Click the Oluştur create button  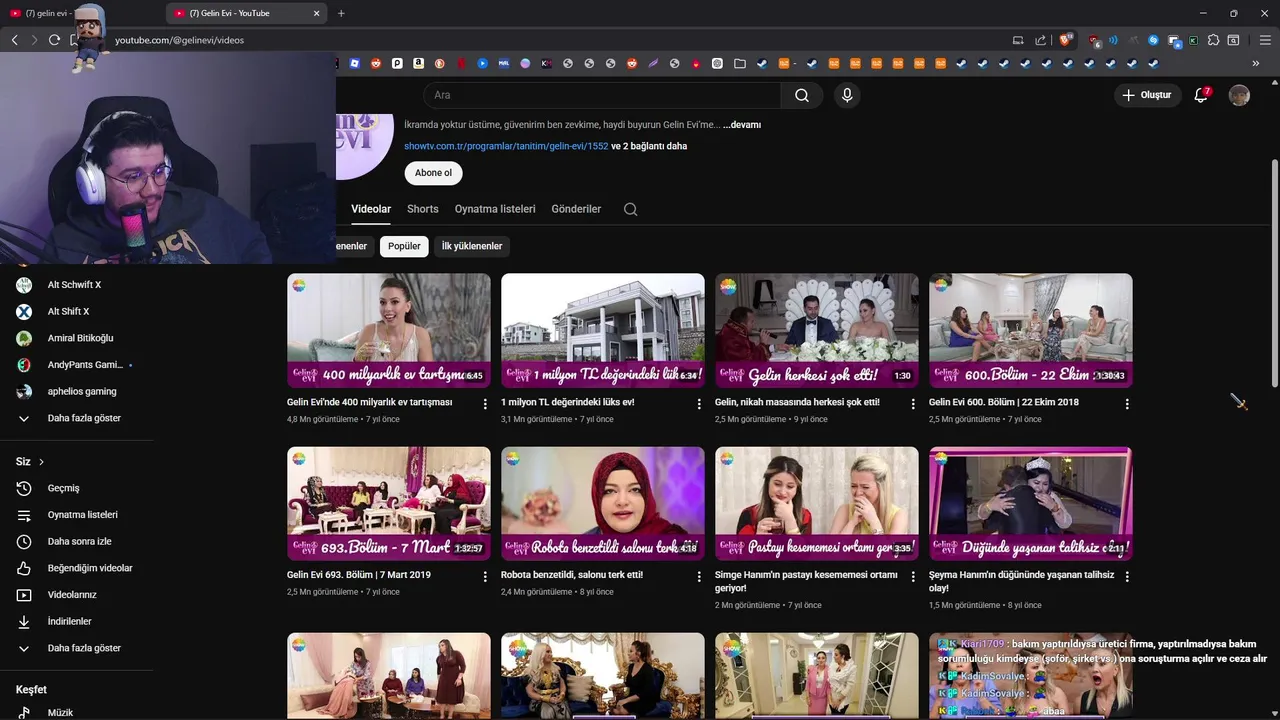point(1146,95)
